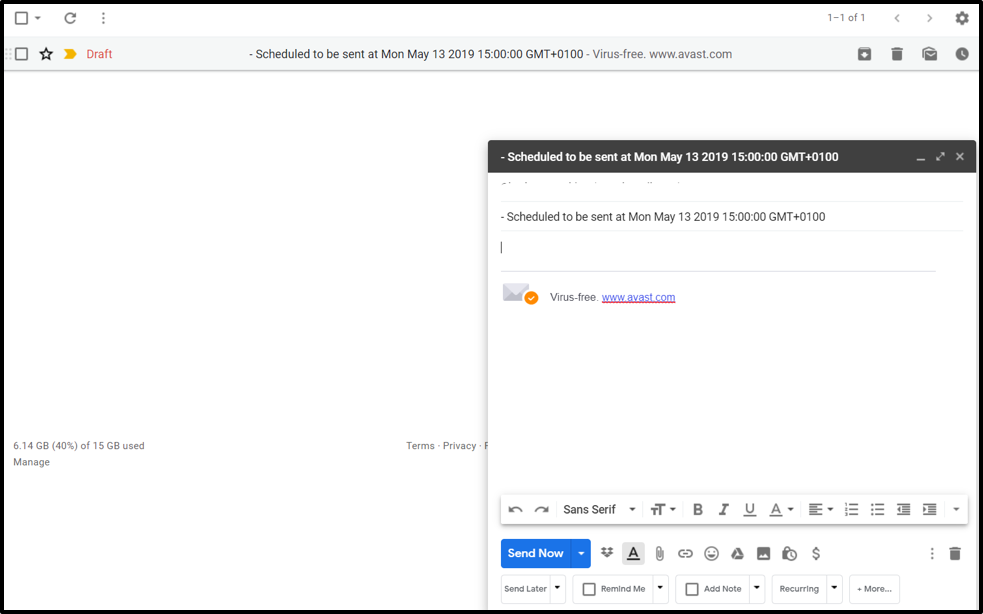Expand the arrow next to Send Now
The image size is (983, 614).
pos(581,553)
